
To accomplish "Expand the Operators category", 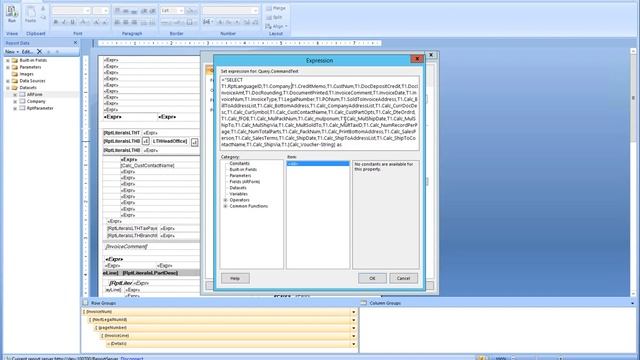I will pos(225,200).
